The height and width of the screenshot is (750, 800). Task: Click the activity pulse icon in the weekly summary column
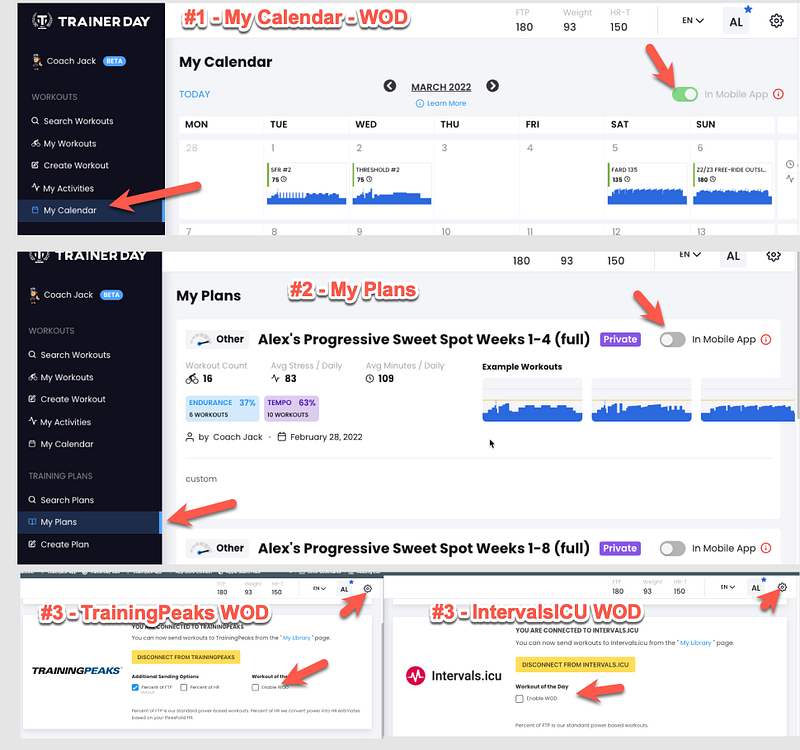click(790, 179)
